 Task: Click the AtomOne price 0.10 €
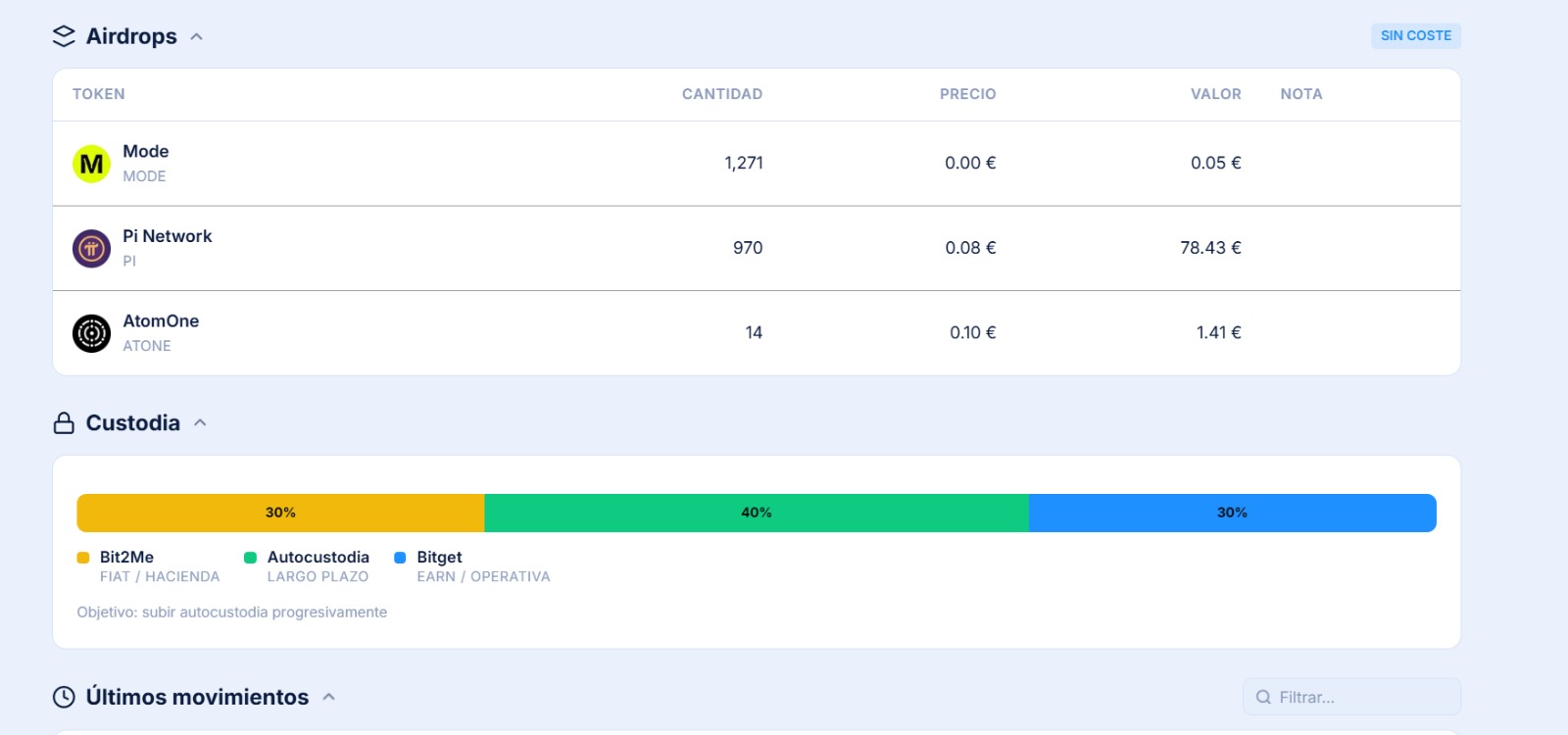click(x=973, y=332)
